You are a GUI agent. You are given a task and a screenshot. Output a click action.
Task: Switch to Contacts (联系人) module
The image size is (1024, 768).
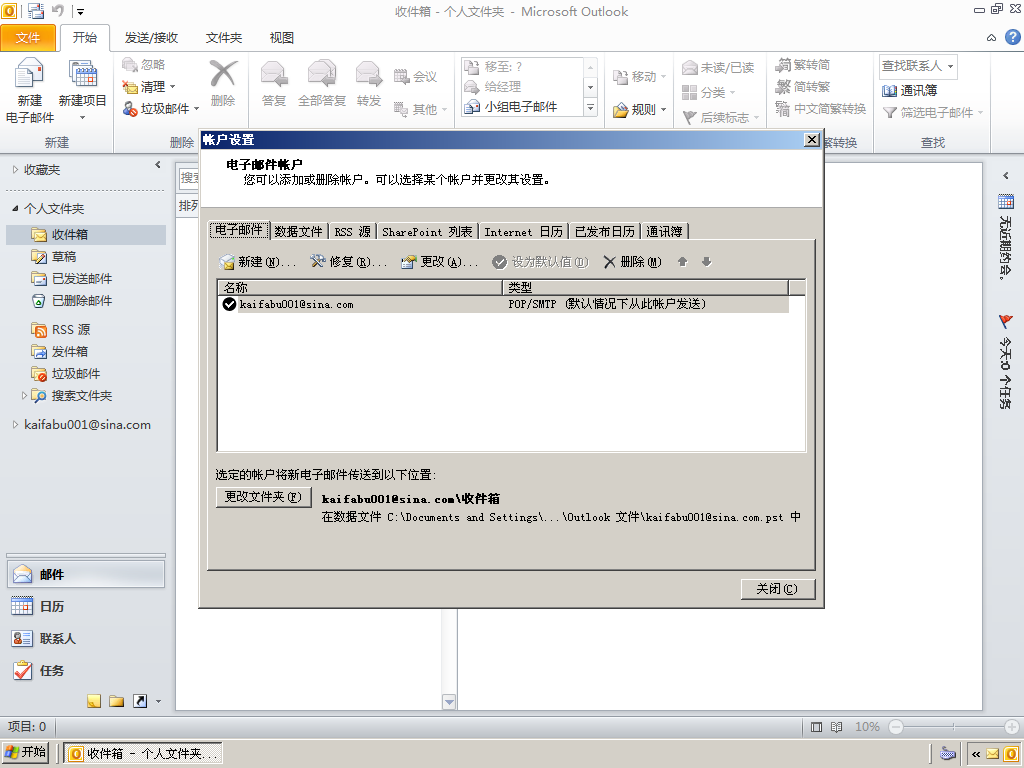pyautogui.click(x=86, y=639)
